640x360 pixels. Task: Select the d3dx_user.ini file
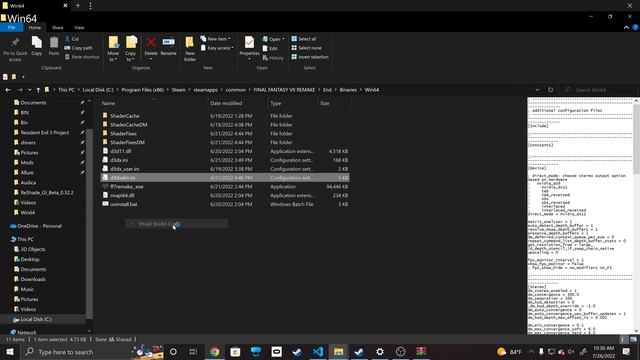(x=124, y=169)
